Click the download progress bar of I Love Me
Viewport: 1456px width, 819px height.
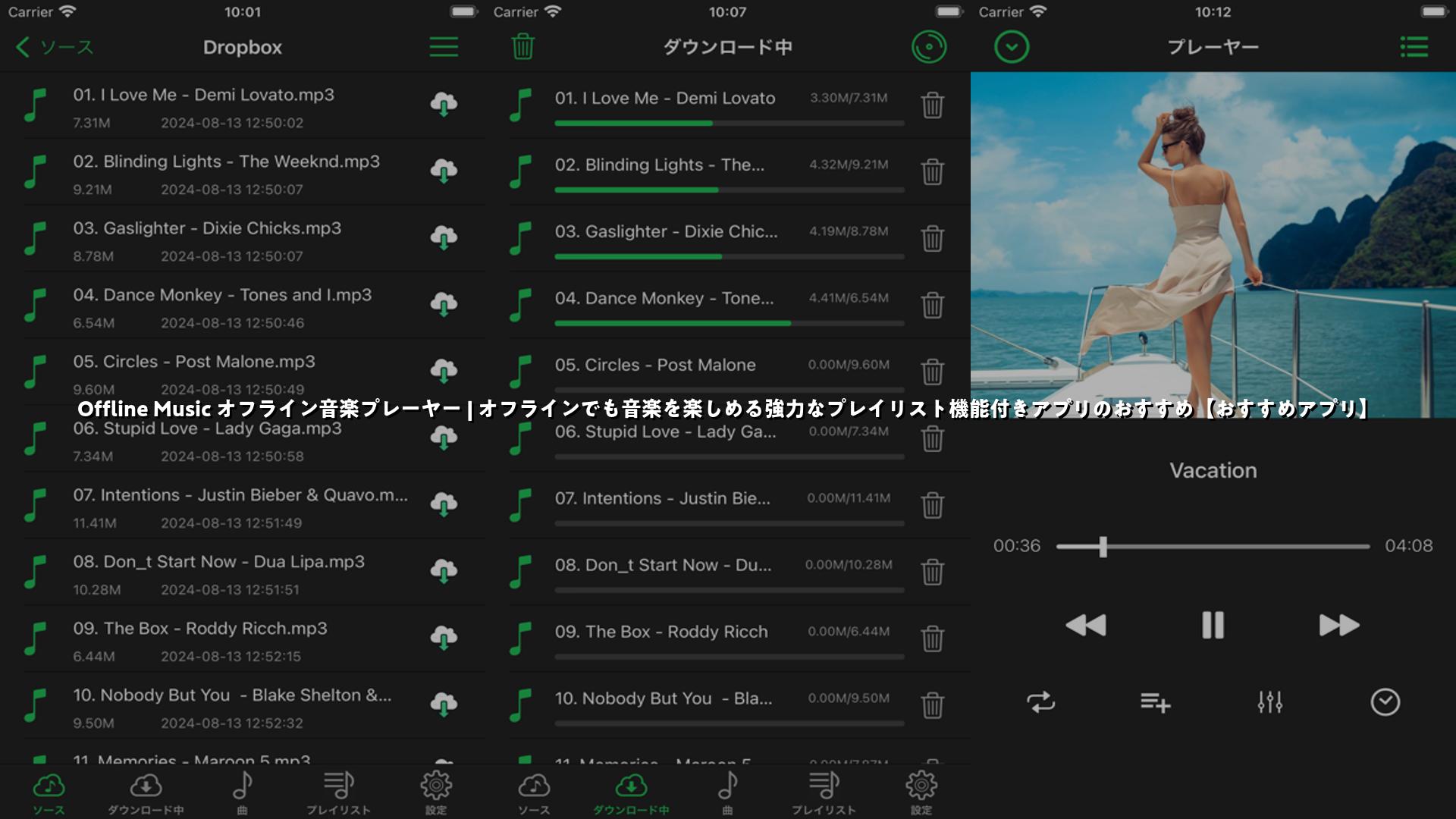pyautogui.click(x=729, y=123)
